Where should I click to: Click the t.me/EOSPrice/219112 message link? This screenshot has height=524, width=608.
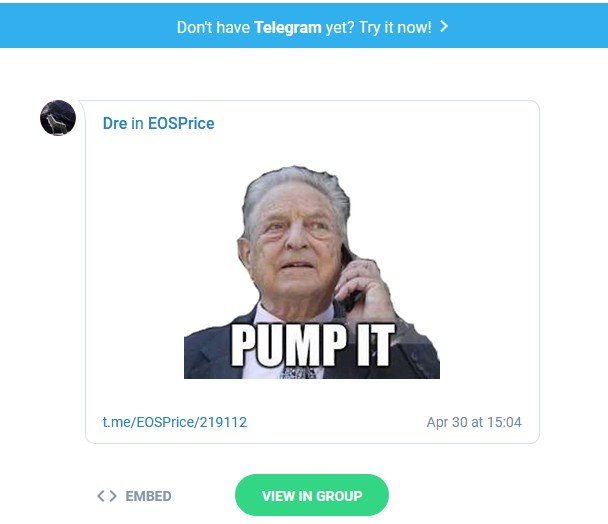click(175, 422)
